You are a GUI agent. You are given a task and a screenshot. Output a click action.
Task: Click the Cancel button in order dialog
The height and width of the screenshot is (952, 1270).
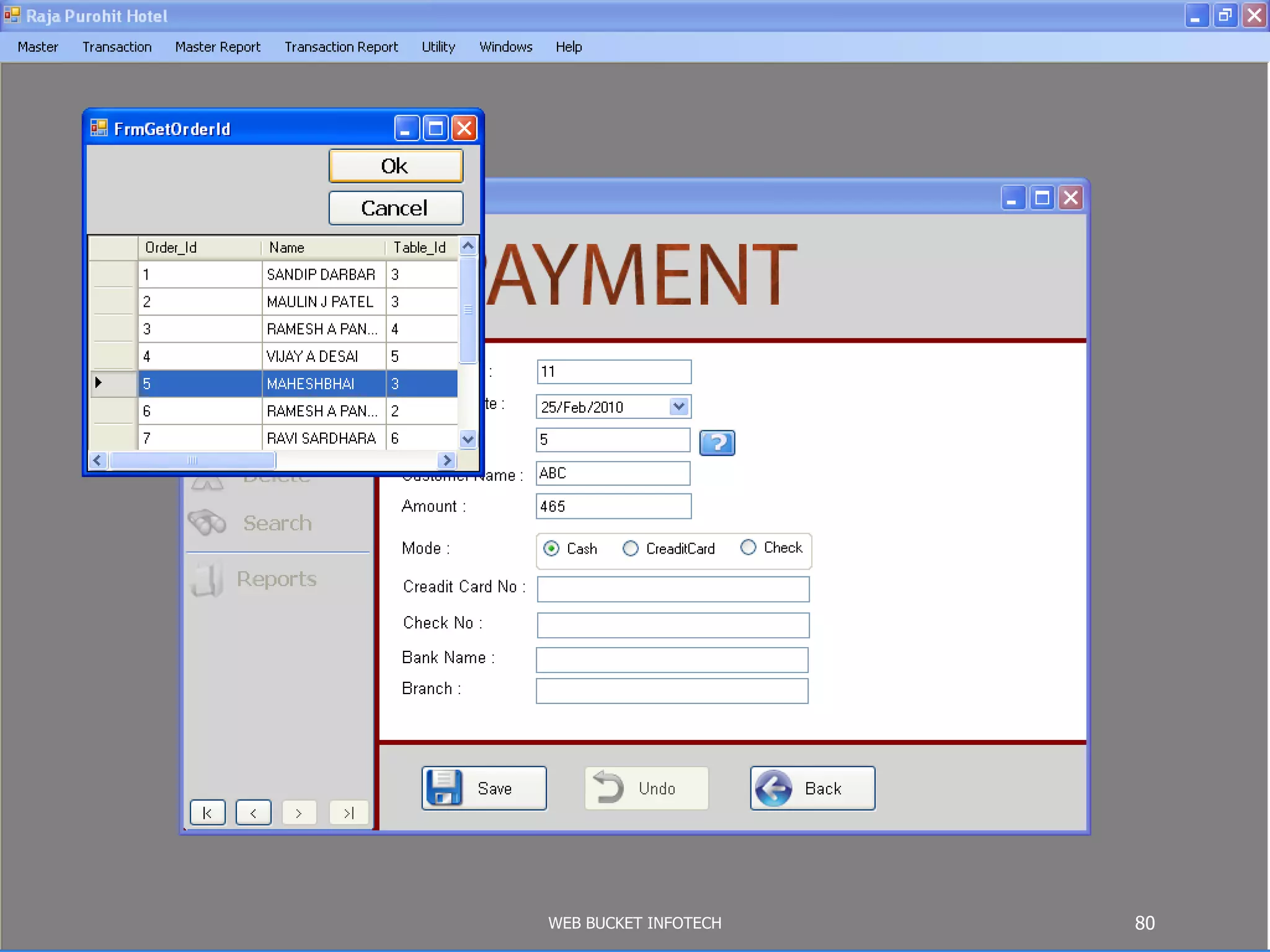(396, 208)
